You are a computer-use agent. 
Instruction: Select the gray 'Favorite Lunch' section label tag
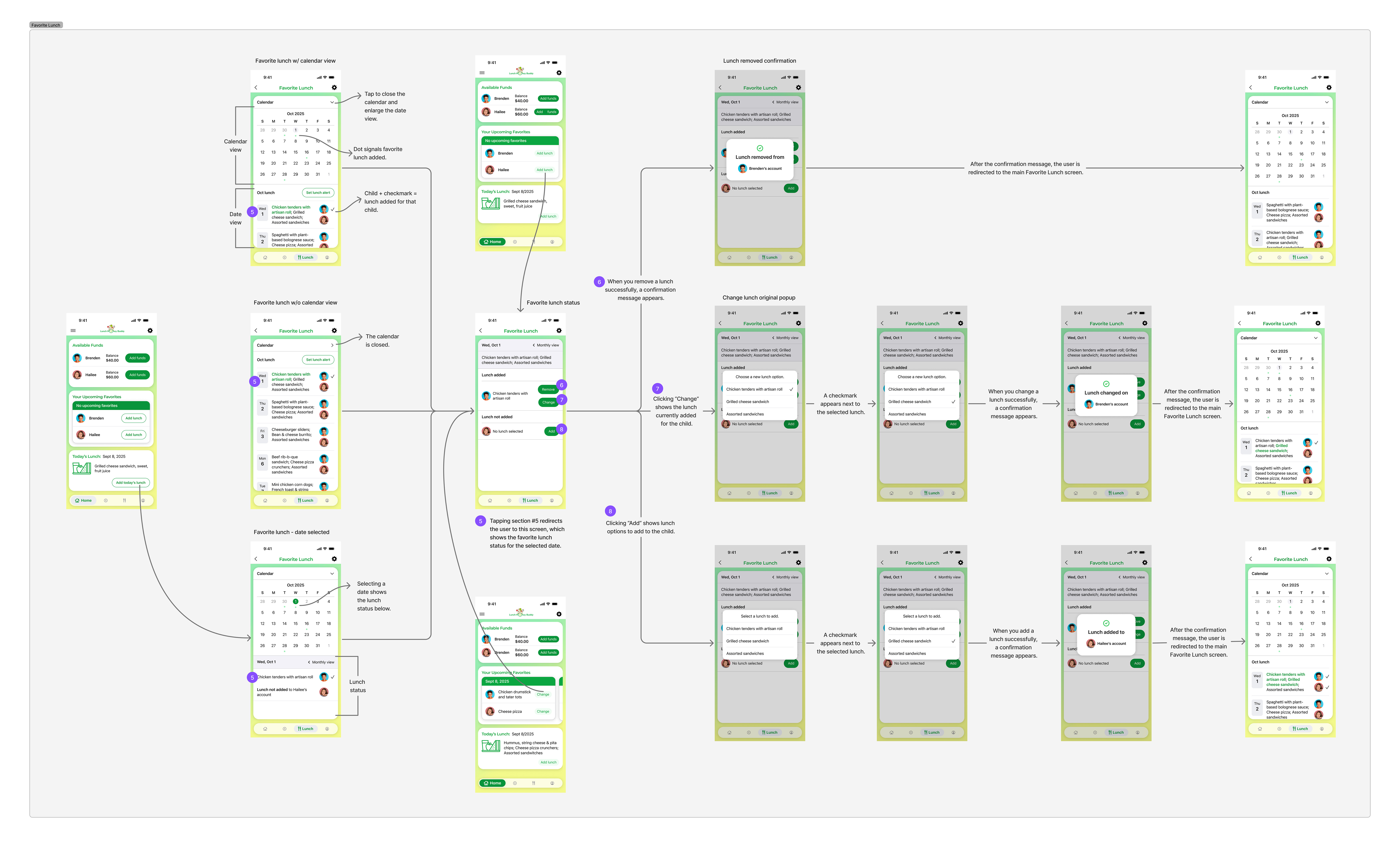pos(46,25)
